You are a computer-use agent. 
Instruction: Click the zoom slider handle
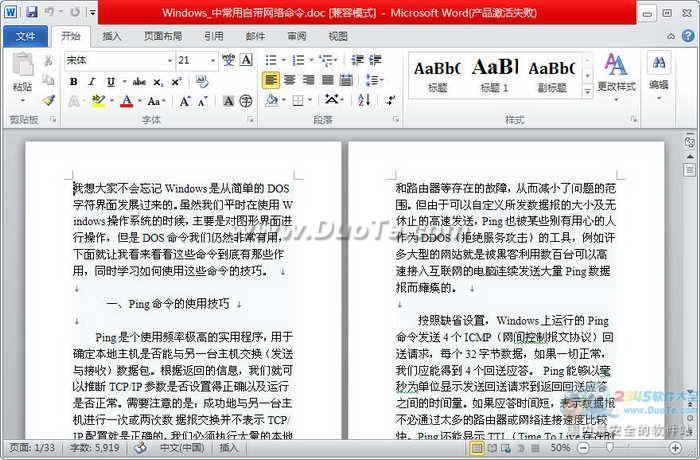click(x=610, y=447)
